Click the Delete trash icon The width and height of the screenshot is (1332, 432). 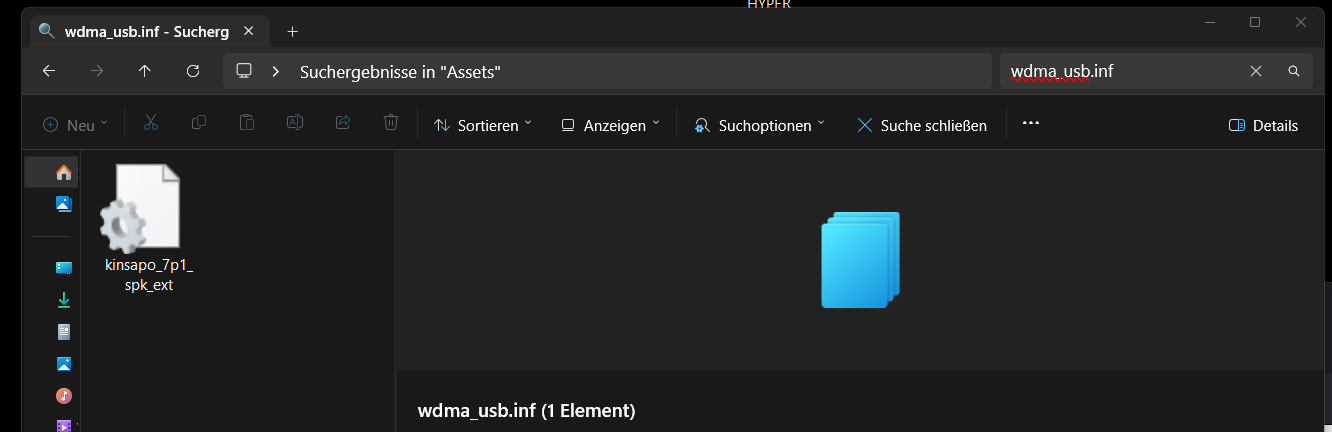(x=391, y=124)
